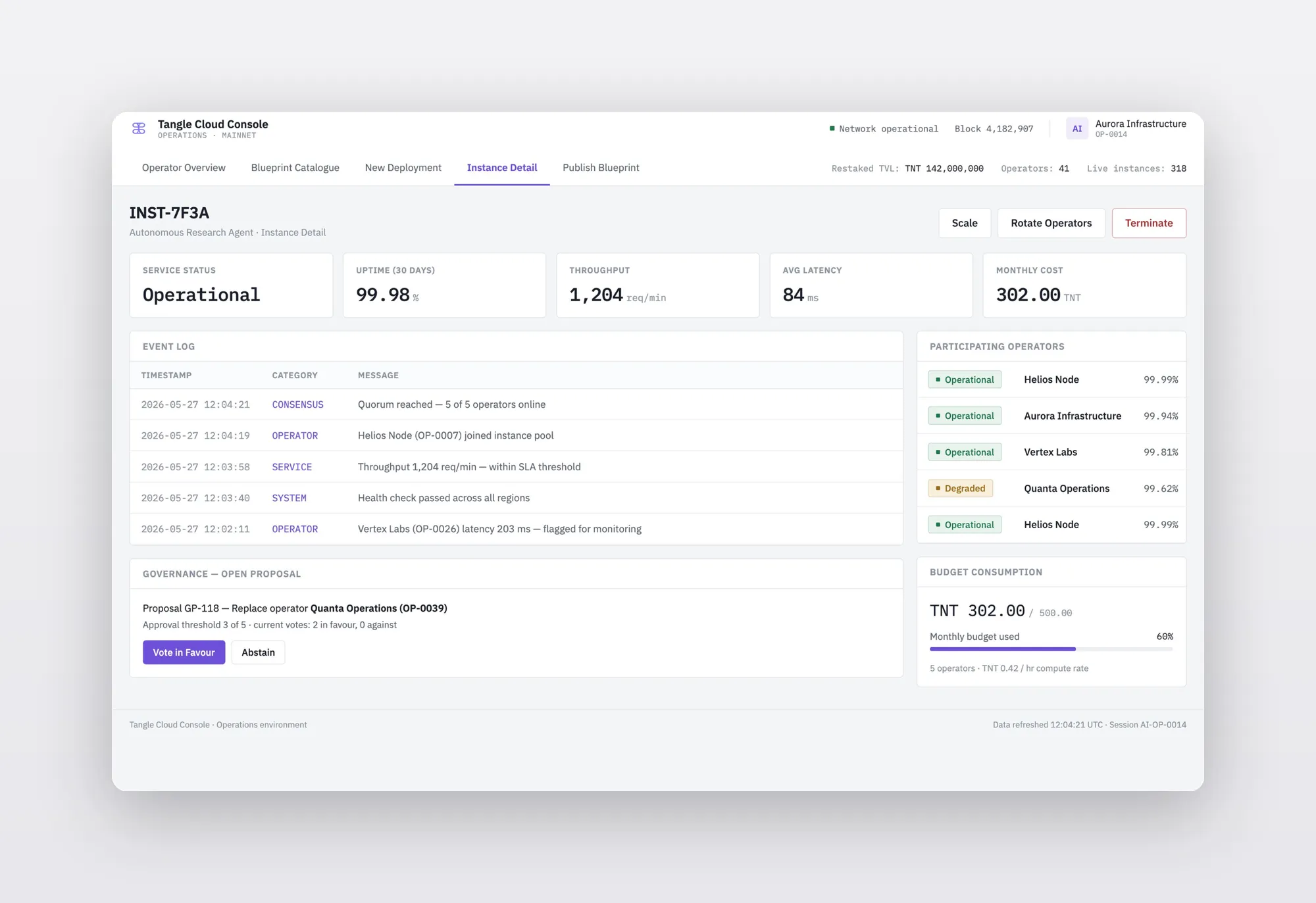
Task: Click the monthly budget used progress bar
Action: tap(1051, 649)
